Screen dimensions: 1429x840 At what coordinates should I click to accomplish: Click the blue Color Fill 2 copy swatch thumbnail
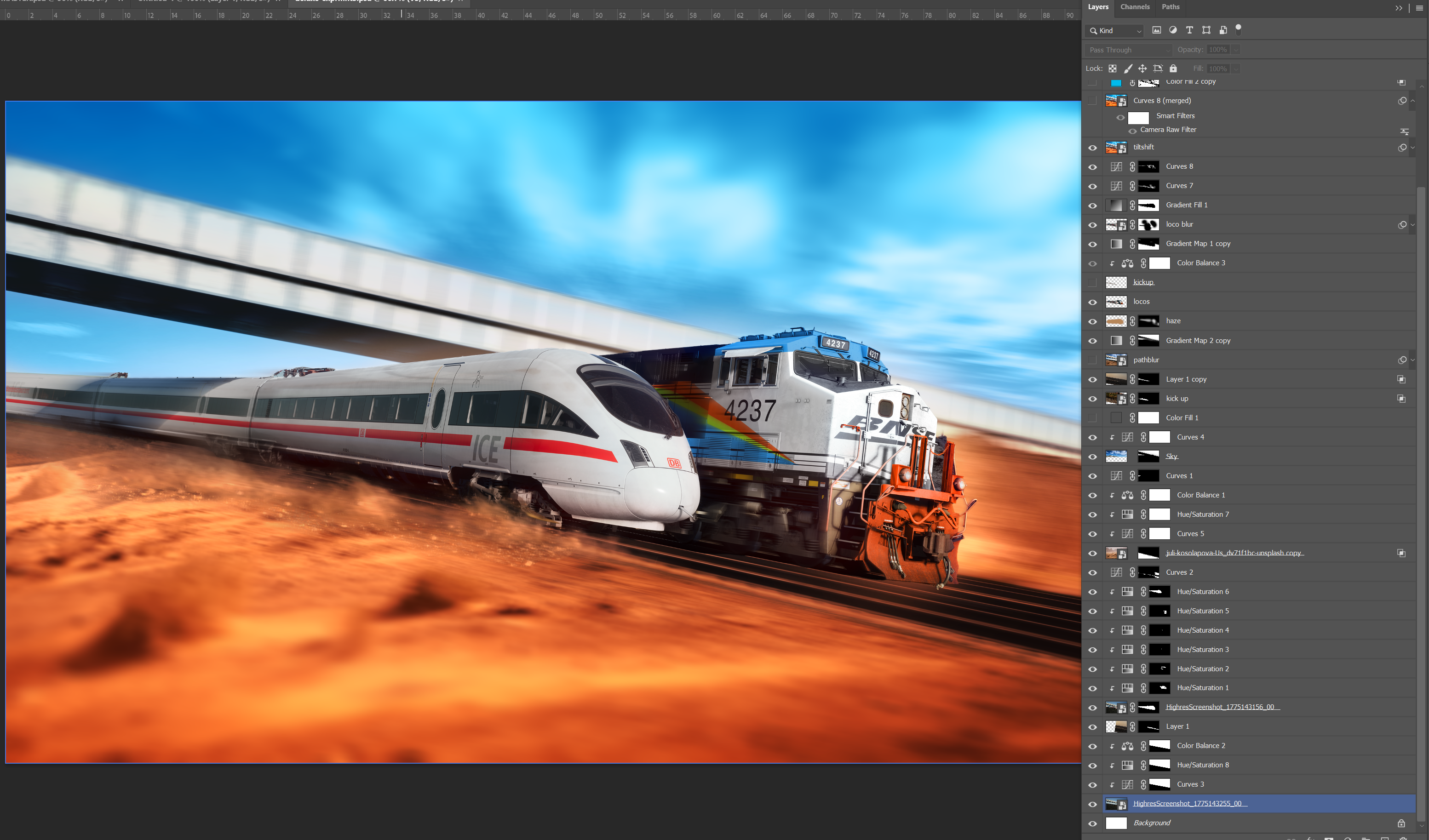point(1116,83)
